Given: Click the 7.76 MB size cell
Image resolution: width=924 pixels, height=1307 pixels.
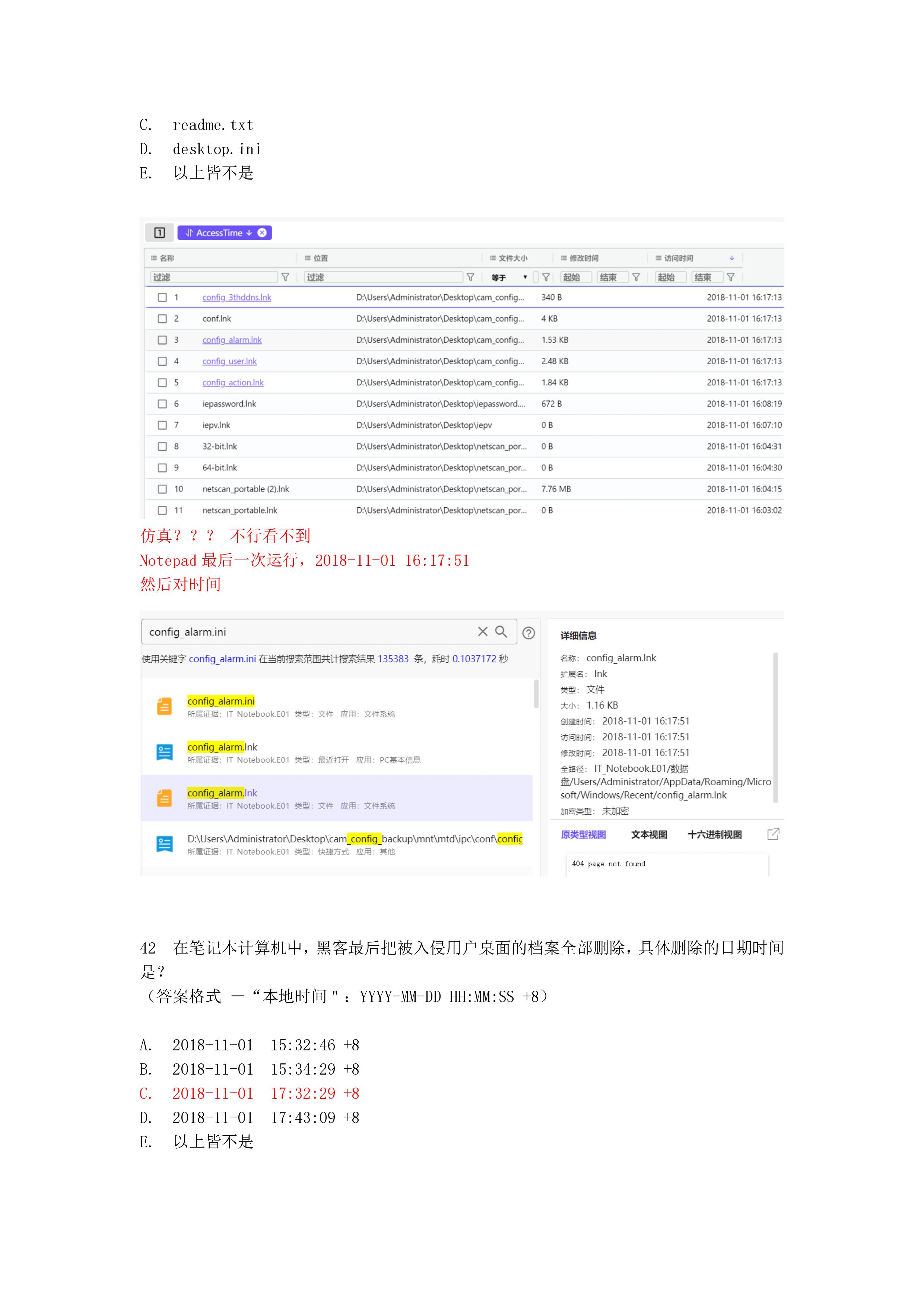Looking at the screenshot, I should click(x=556, y=489).
